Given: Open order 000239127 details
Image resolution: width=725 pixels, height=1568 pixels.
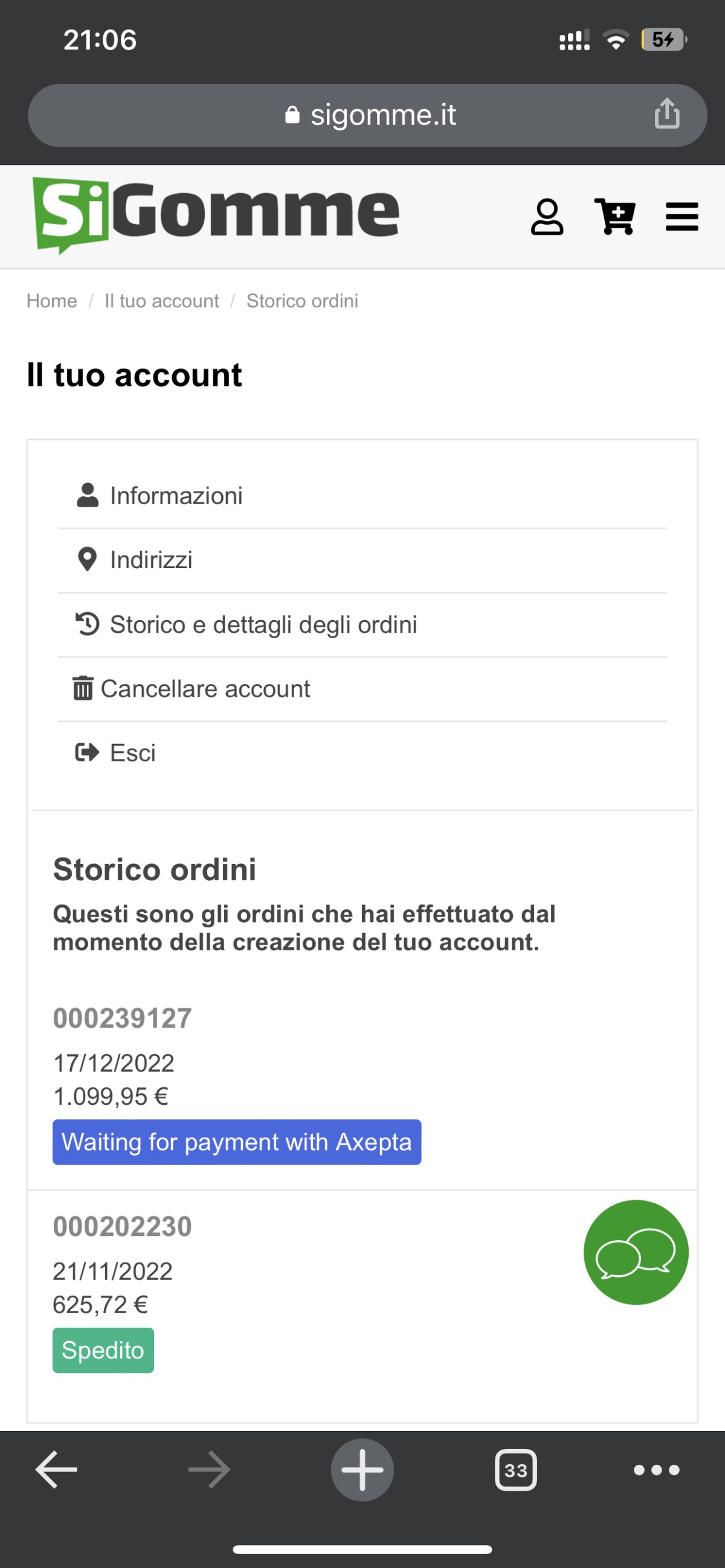Looking at the screenshot, I should (x=123, y=1019).
